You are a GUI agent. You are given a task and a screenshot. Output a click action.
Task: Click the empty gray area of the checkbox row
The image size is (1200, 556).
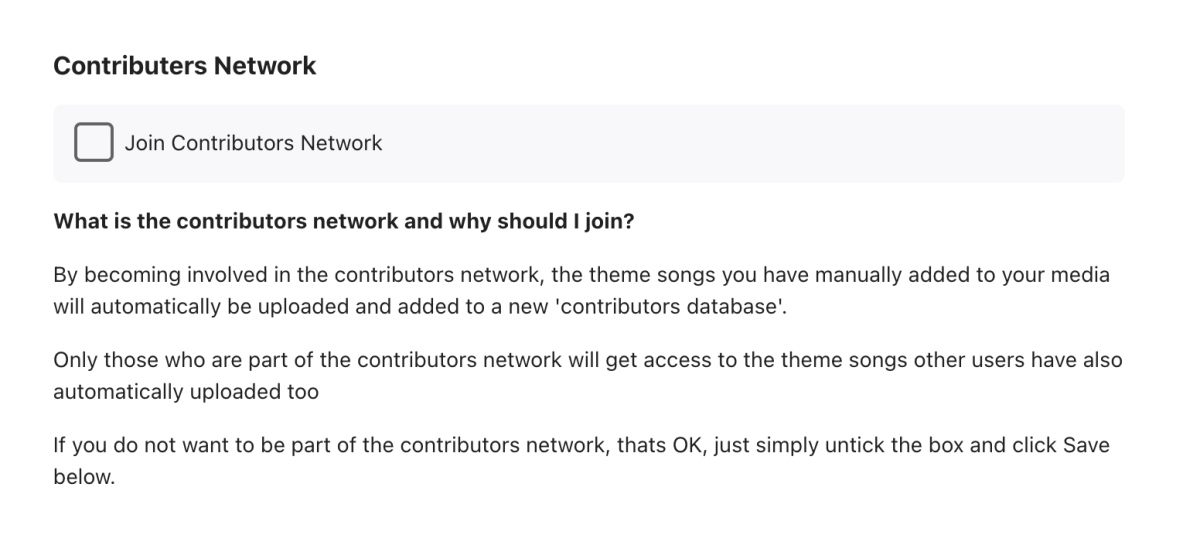(750, 143)
